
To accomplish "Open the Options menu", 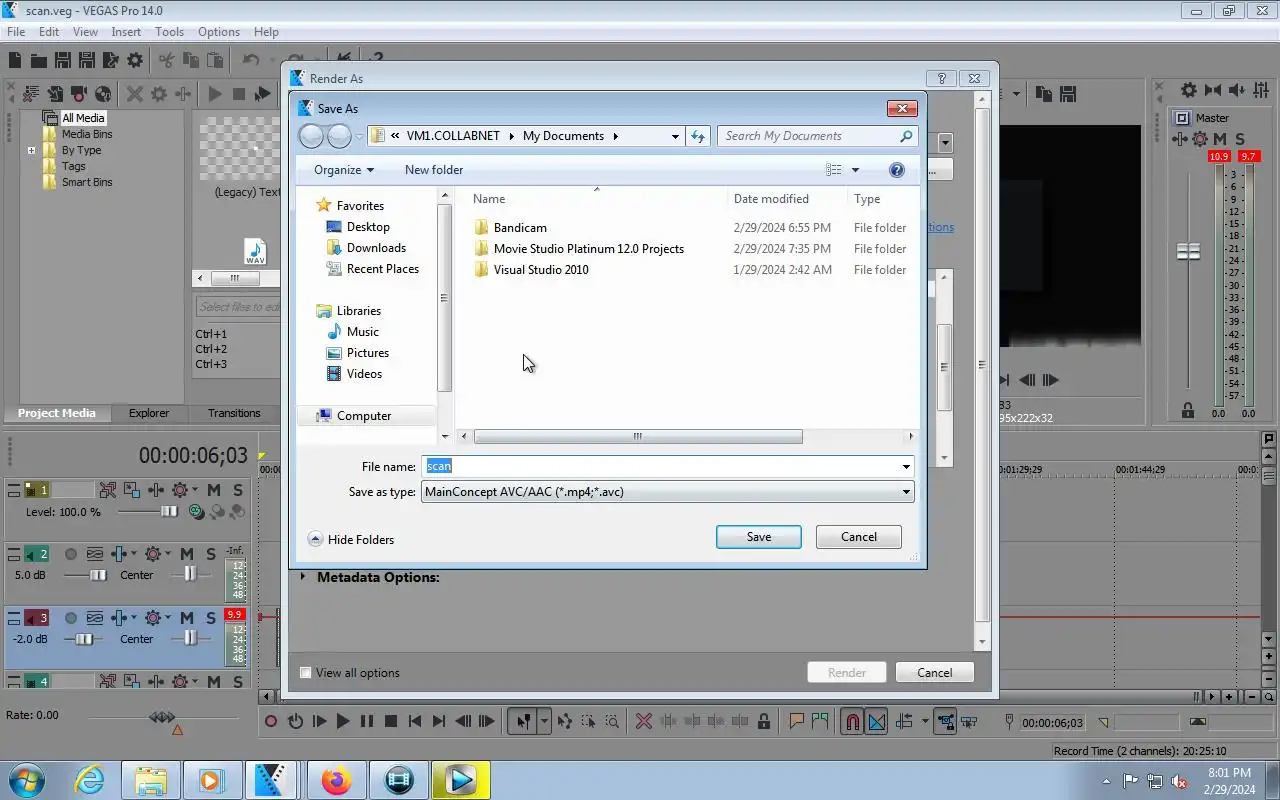I will (x=218, y=32).
